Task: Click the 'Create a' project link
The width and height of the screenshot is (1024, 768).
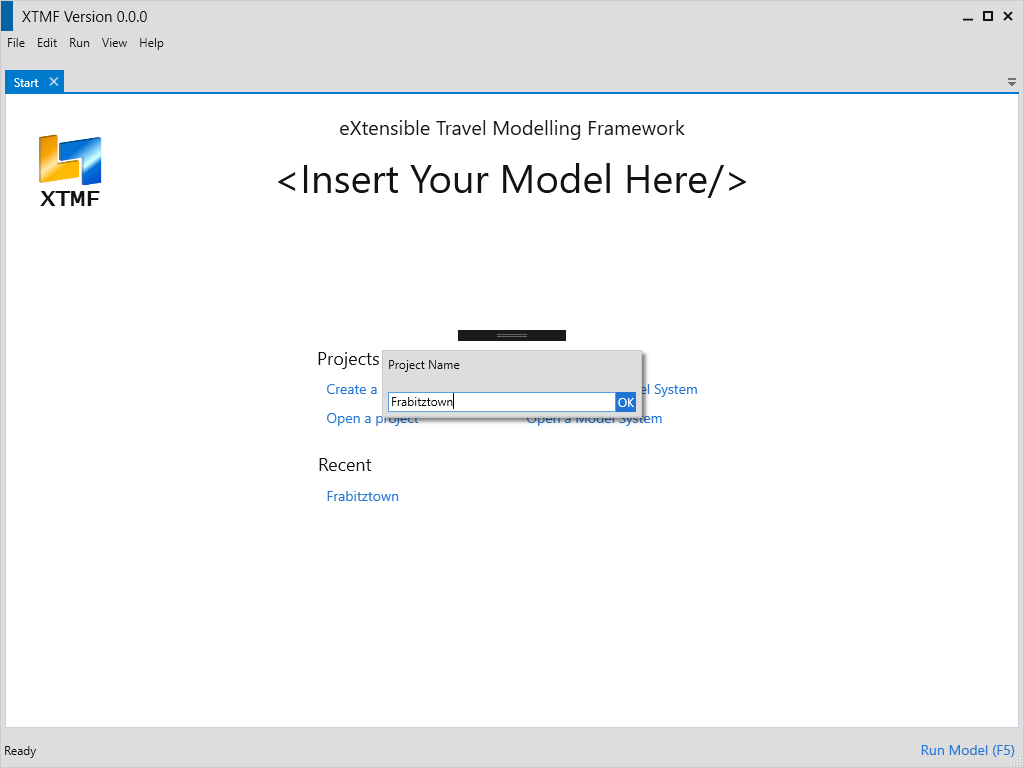Action: click(x=352, y=389)
